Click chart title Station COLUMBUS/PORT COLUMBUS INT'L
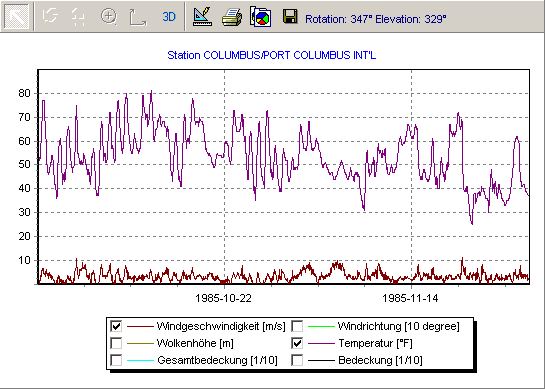 pos(271,55)
